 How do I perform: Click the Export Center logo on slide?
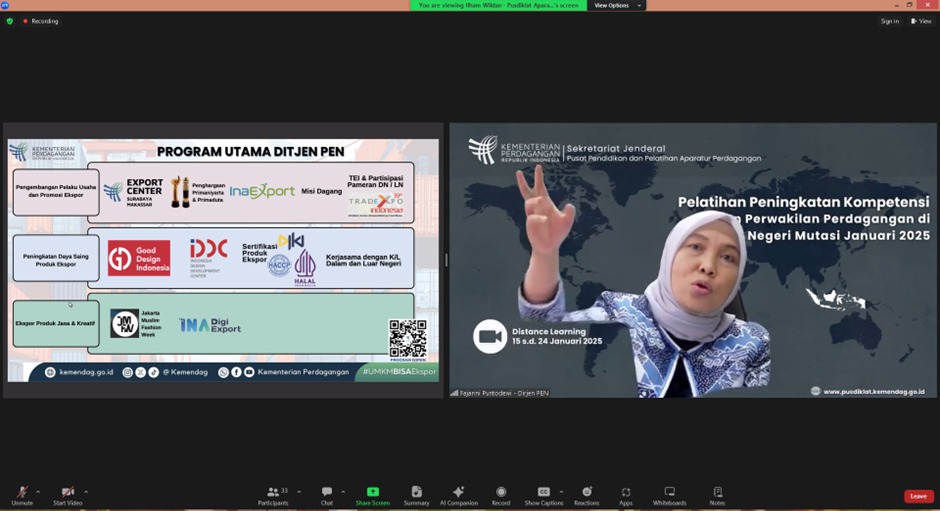[x=133, y=192]
